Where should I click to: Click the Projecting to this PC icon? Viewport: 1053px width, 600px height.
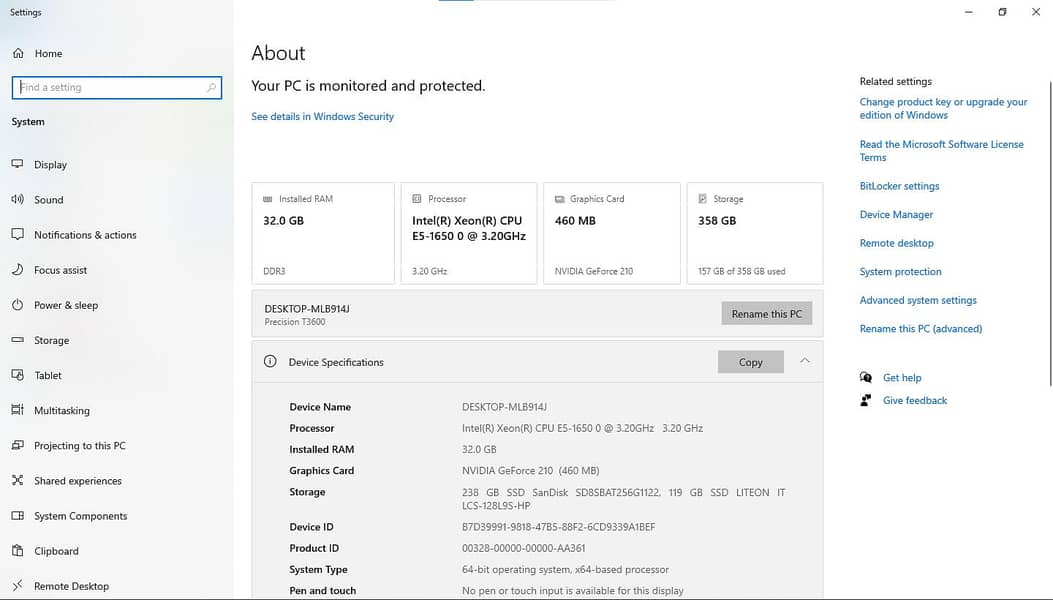tap(17, 445)
